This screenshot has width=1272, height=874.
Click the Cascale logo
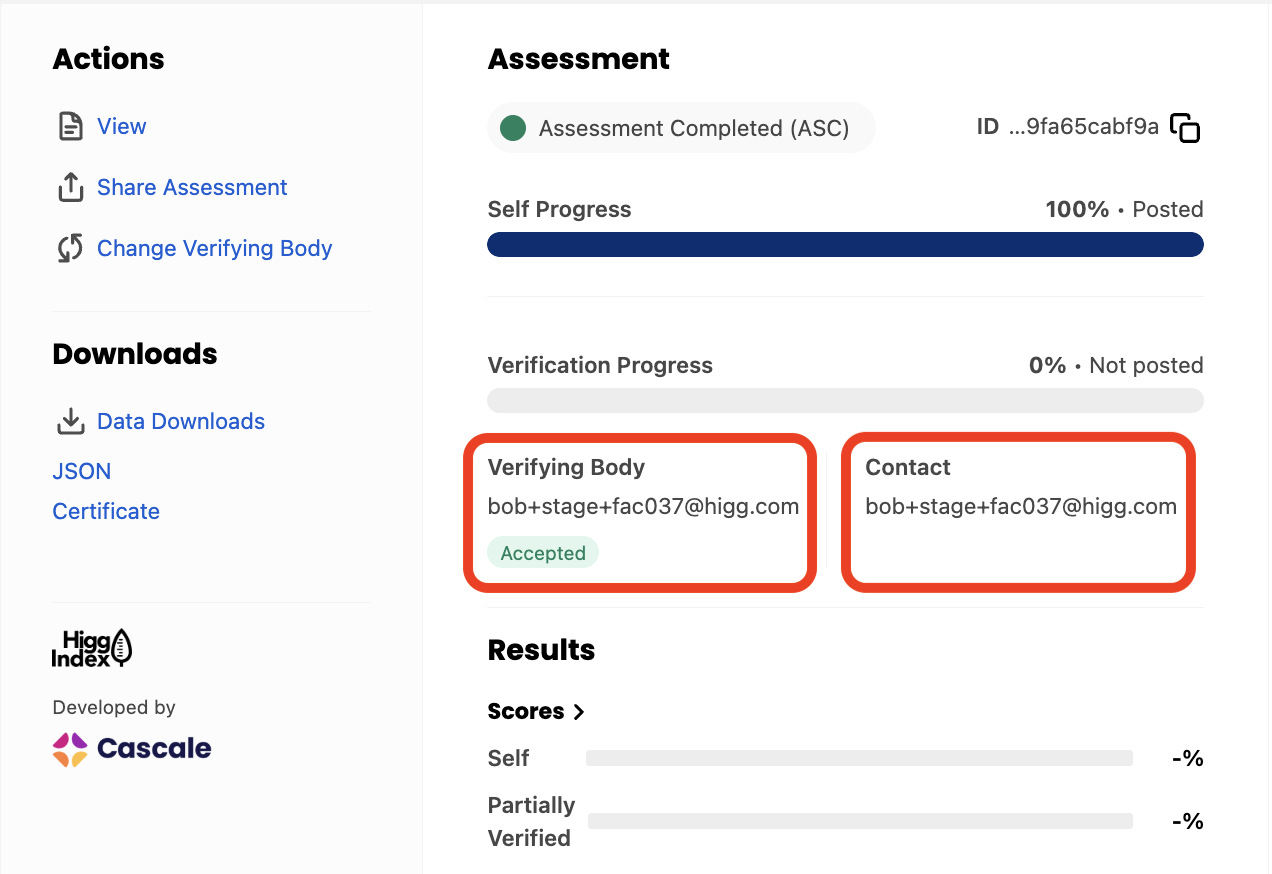132,749
